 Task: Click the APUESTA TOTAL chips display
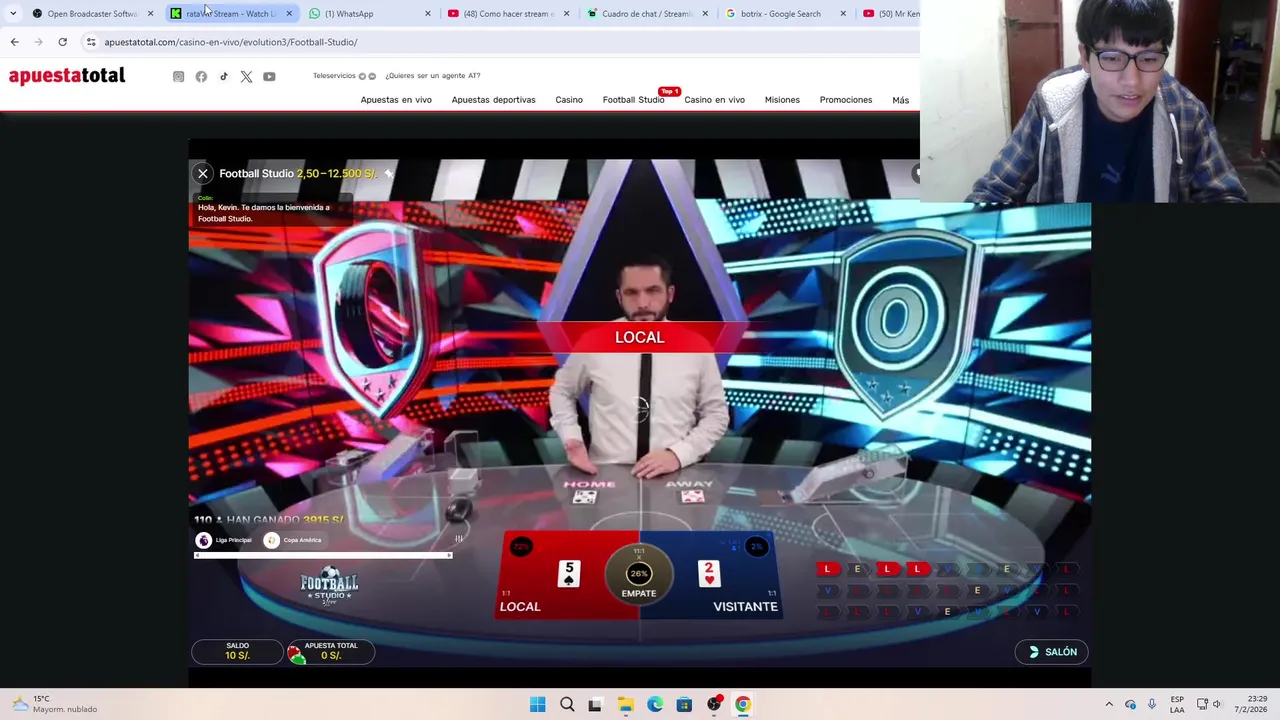pos(331,652)
